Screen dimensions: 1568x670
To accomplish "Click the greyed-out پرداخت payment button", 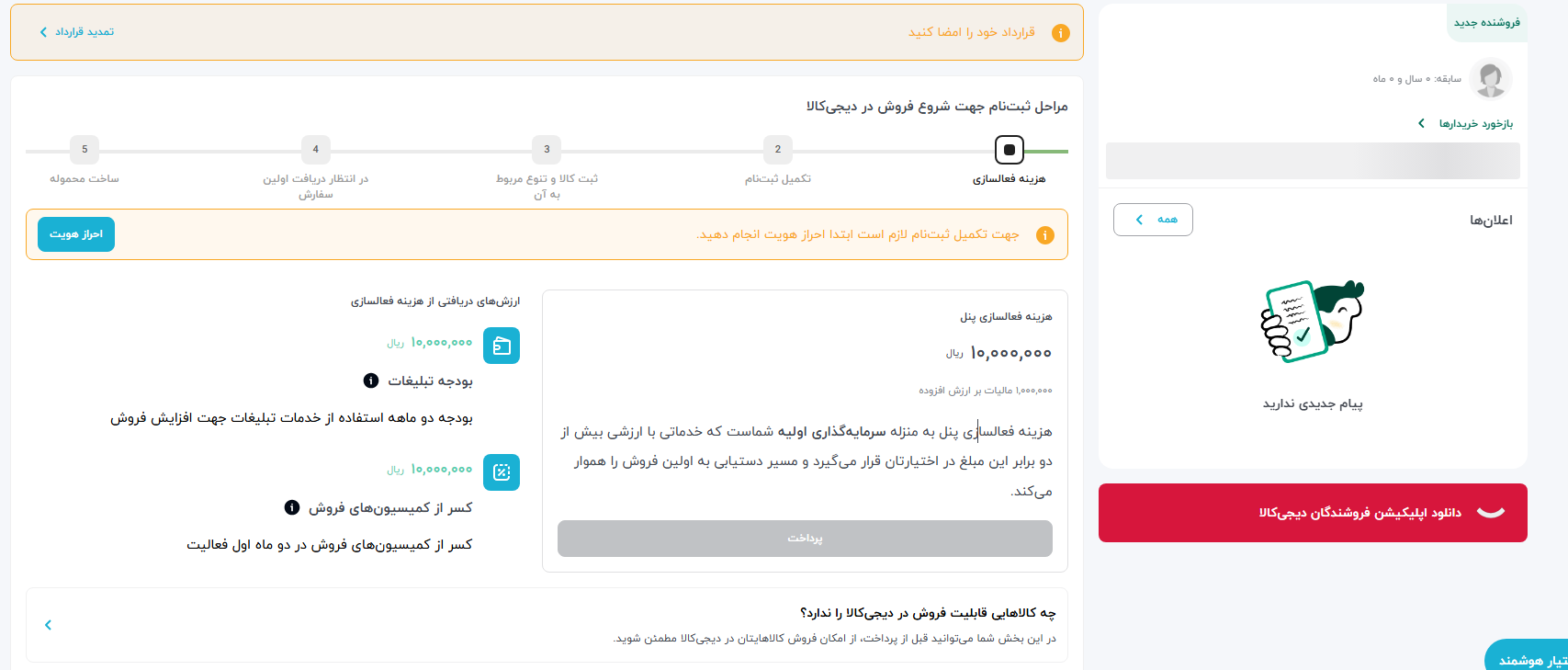I will (x=805, y=539).
